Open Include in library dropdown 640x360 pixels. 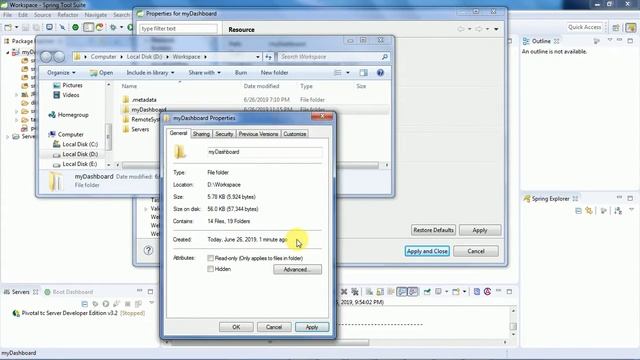tap(150, 73)
